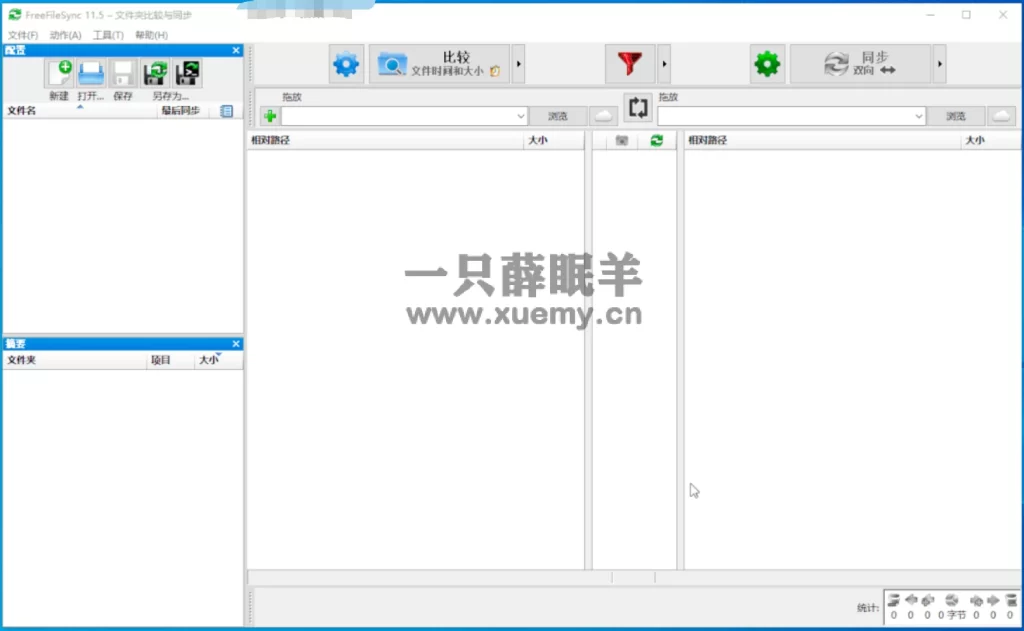
Task: Open right folder path history dropdown
Action: 918,116
